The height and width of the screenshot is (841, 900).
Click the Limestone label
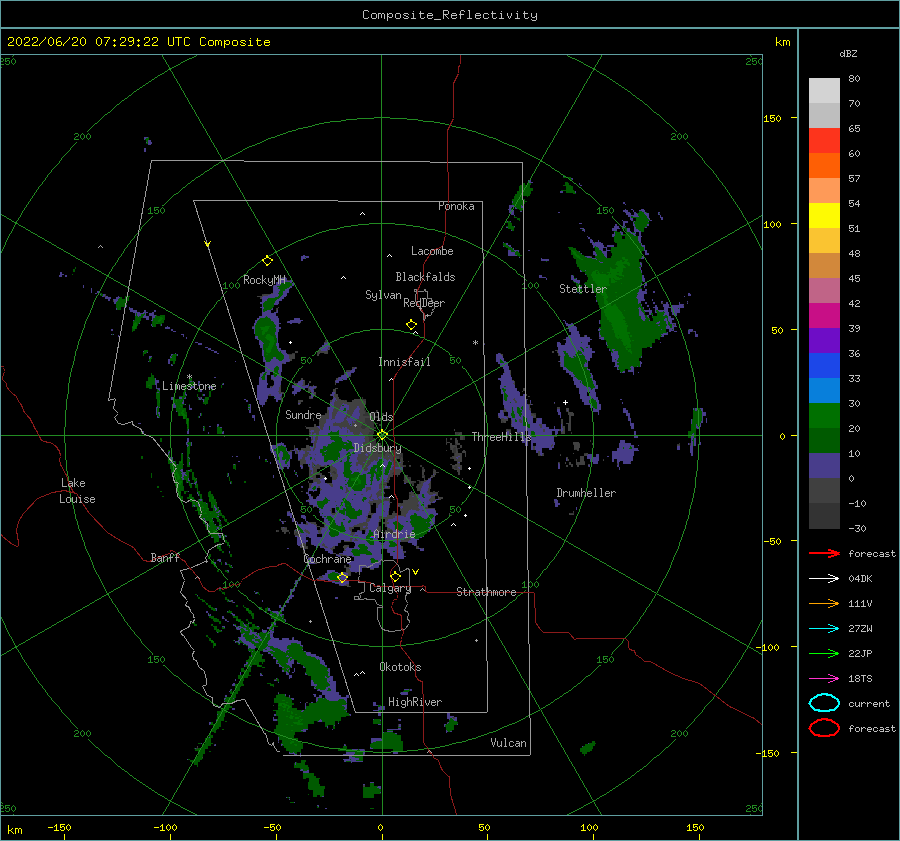189,386
